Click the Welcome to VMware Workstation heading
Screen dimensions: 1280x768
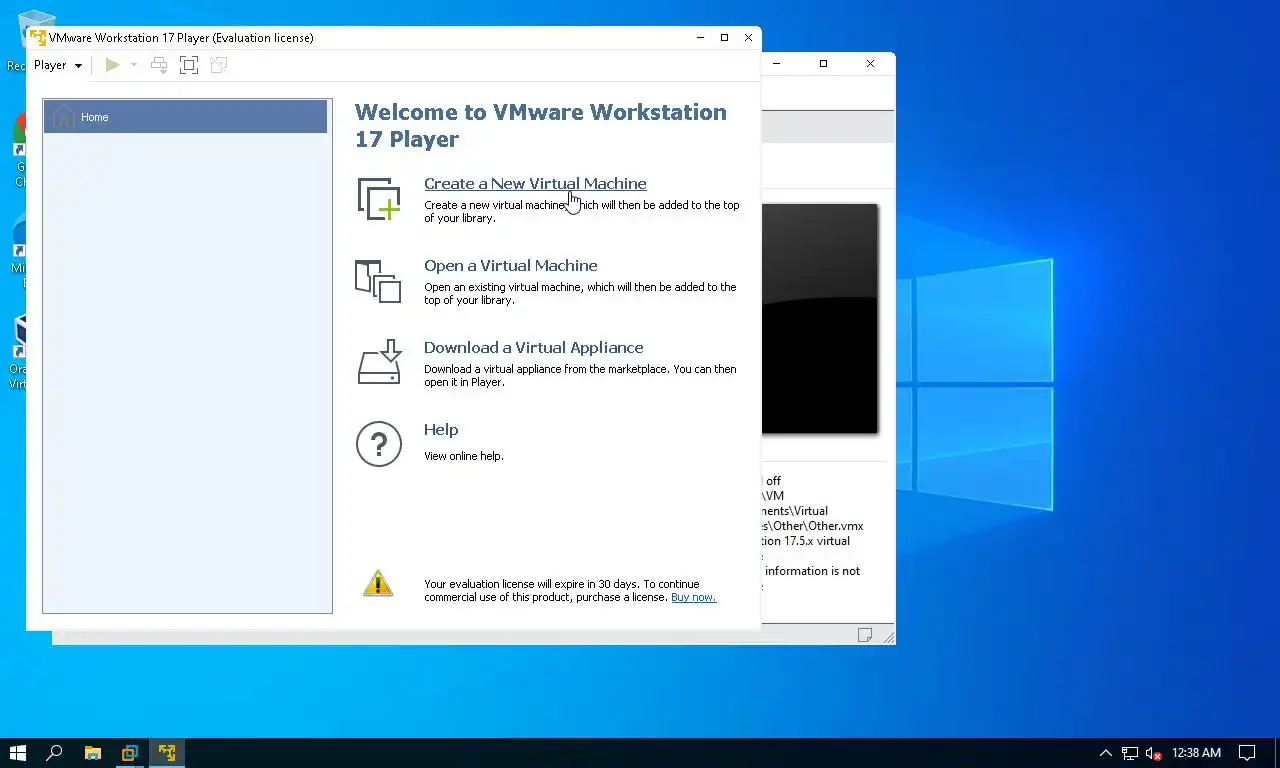pos(541,125)
